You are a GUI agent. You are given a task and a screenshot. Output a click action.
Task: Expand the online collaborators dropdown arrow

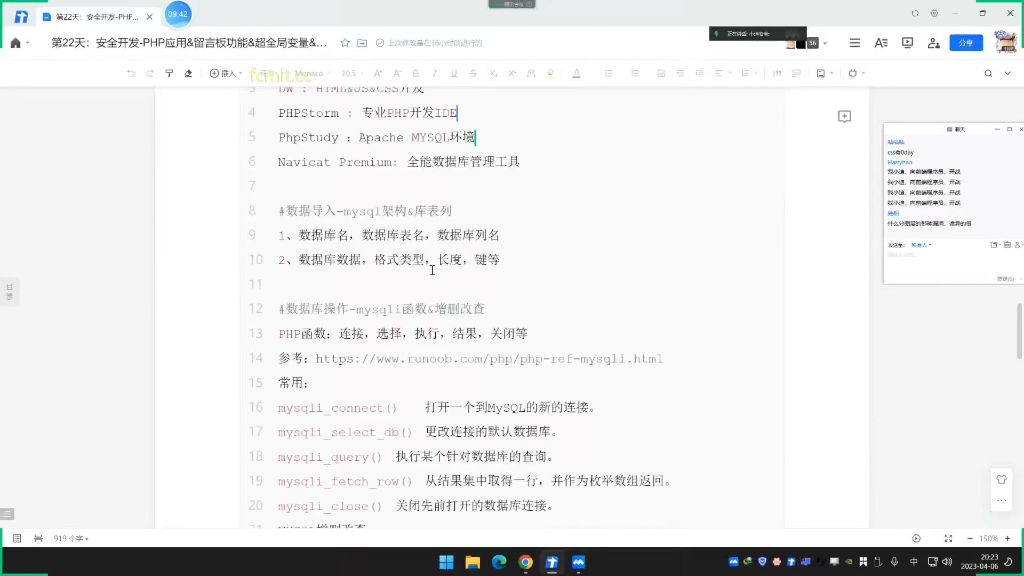(825, 43)
